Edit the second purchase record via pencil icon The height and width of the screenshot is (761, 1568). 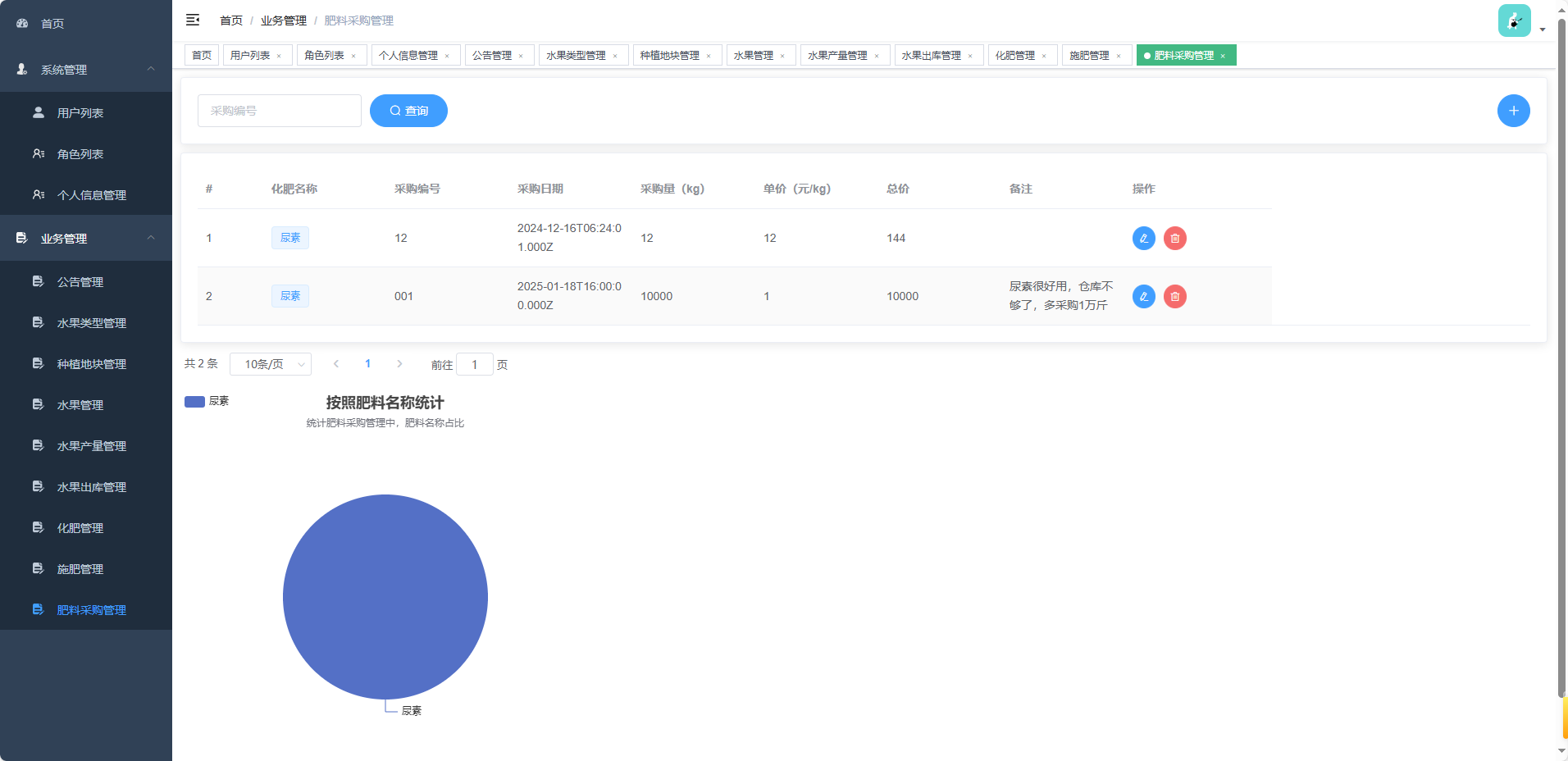coord(1143,296)
